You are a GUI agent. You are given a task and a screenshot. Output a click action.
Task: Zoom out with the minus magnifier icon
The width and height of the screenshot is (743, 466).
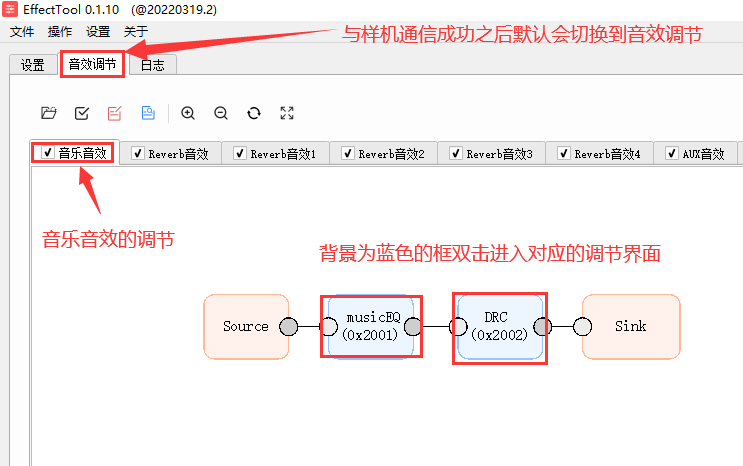point(221,113)
